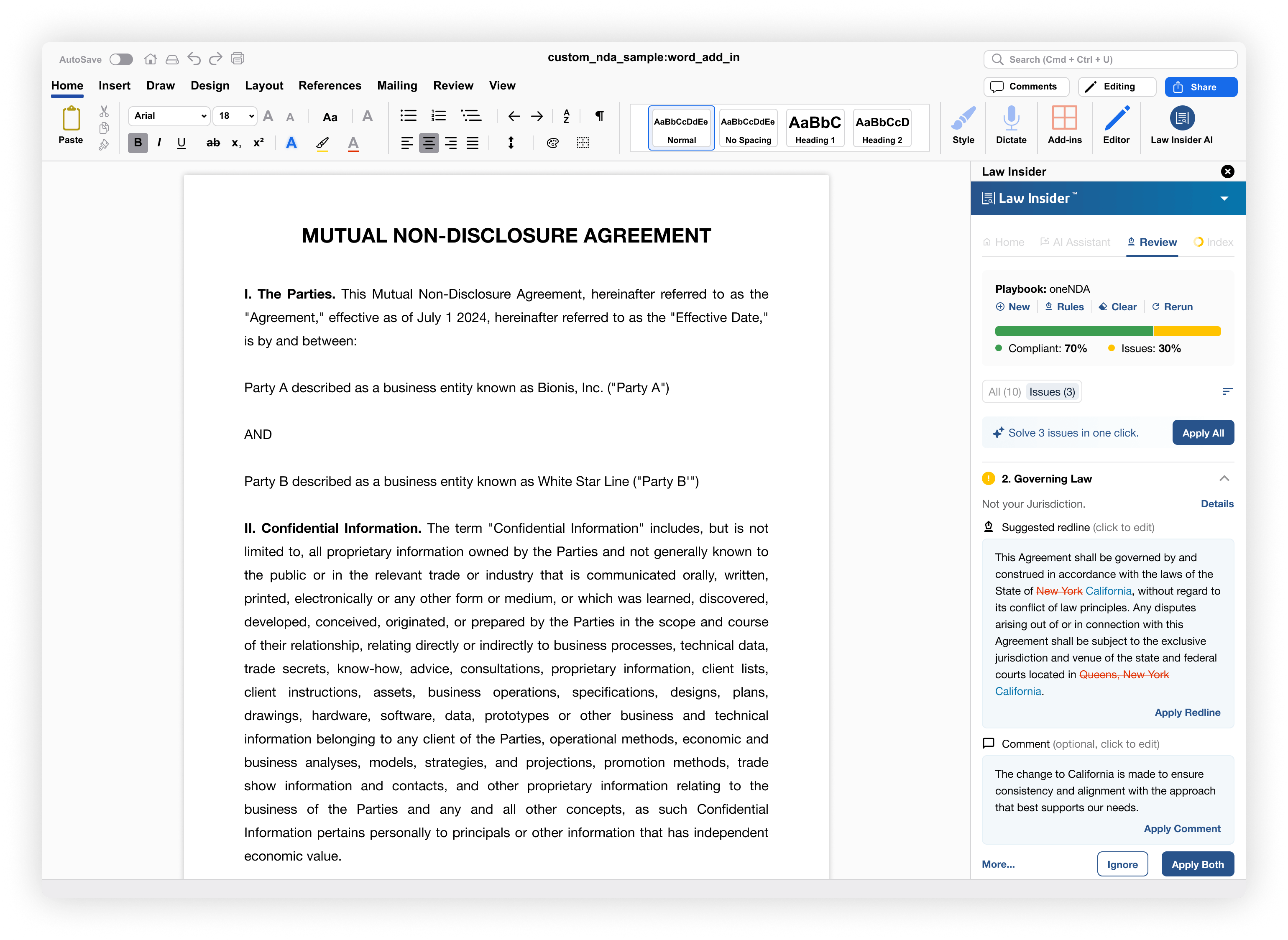Toggle justify alignment
The image size is (1288, 940).
(473, 143)
